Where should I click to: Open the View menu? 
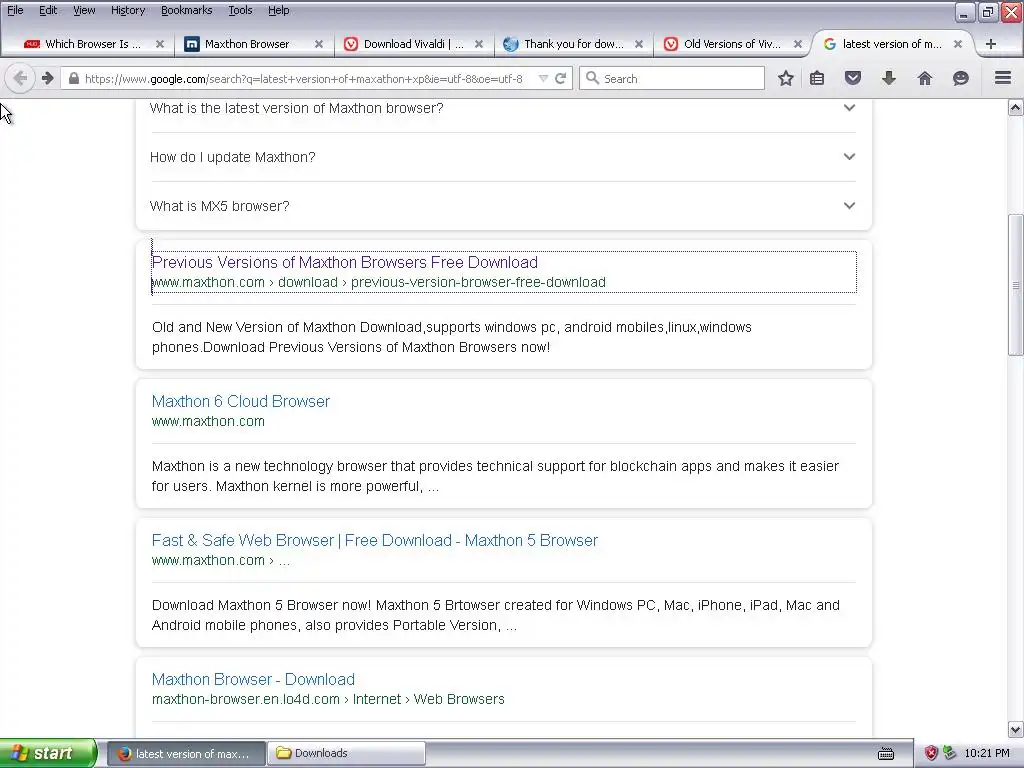(x=84, y=10)
